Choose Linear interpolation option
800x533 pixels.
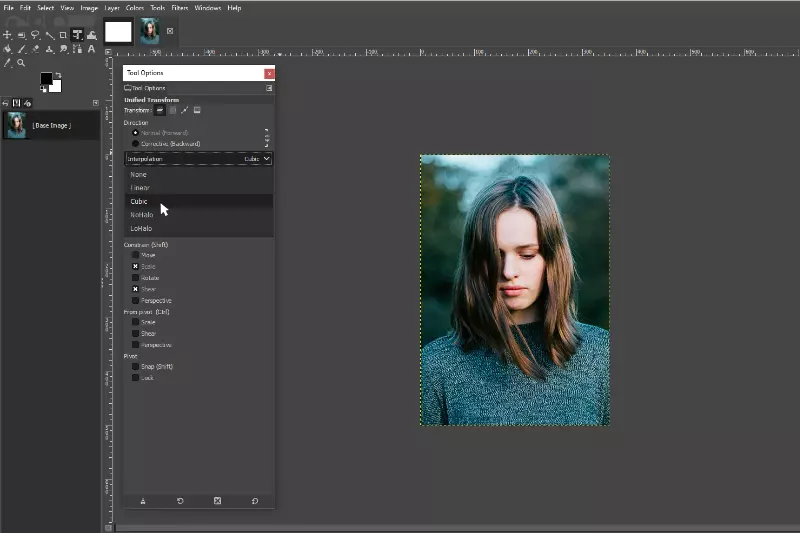[199, 188]
